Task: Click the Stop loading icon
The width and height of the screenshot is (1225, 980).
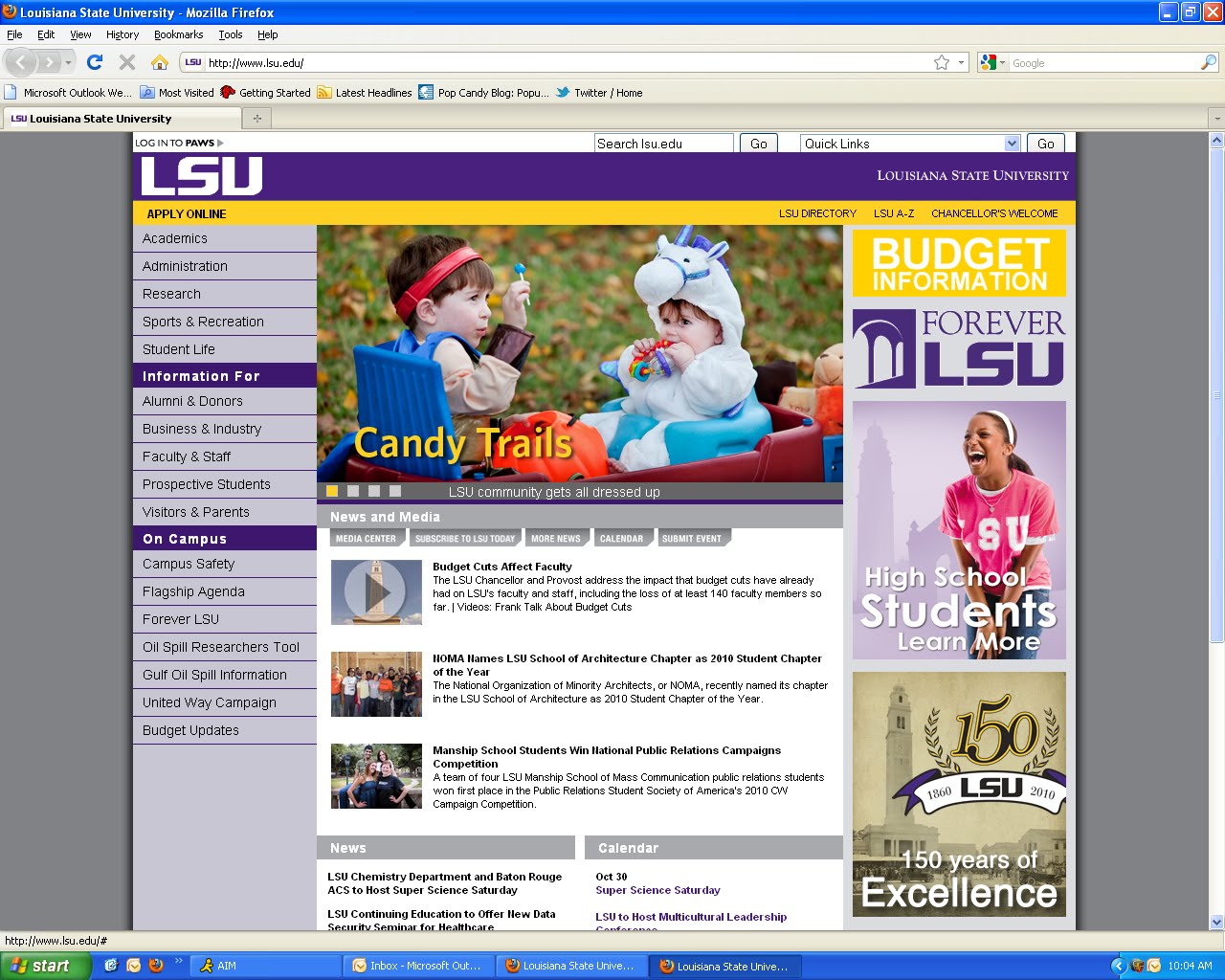Action: (x=126, y=61)
